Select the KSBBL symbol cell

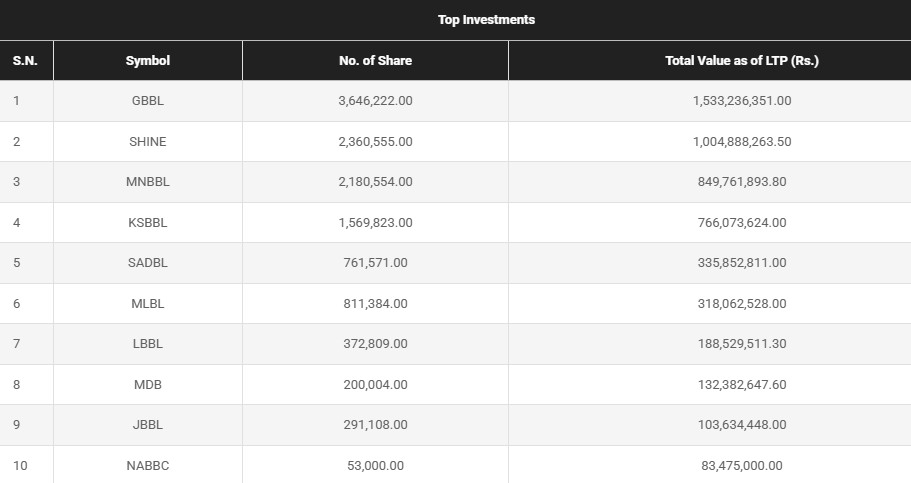pos(148,223)
